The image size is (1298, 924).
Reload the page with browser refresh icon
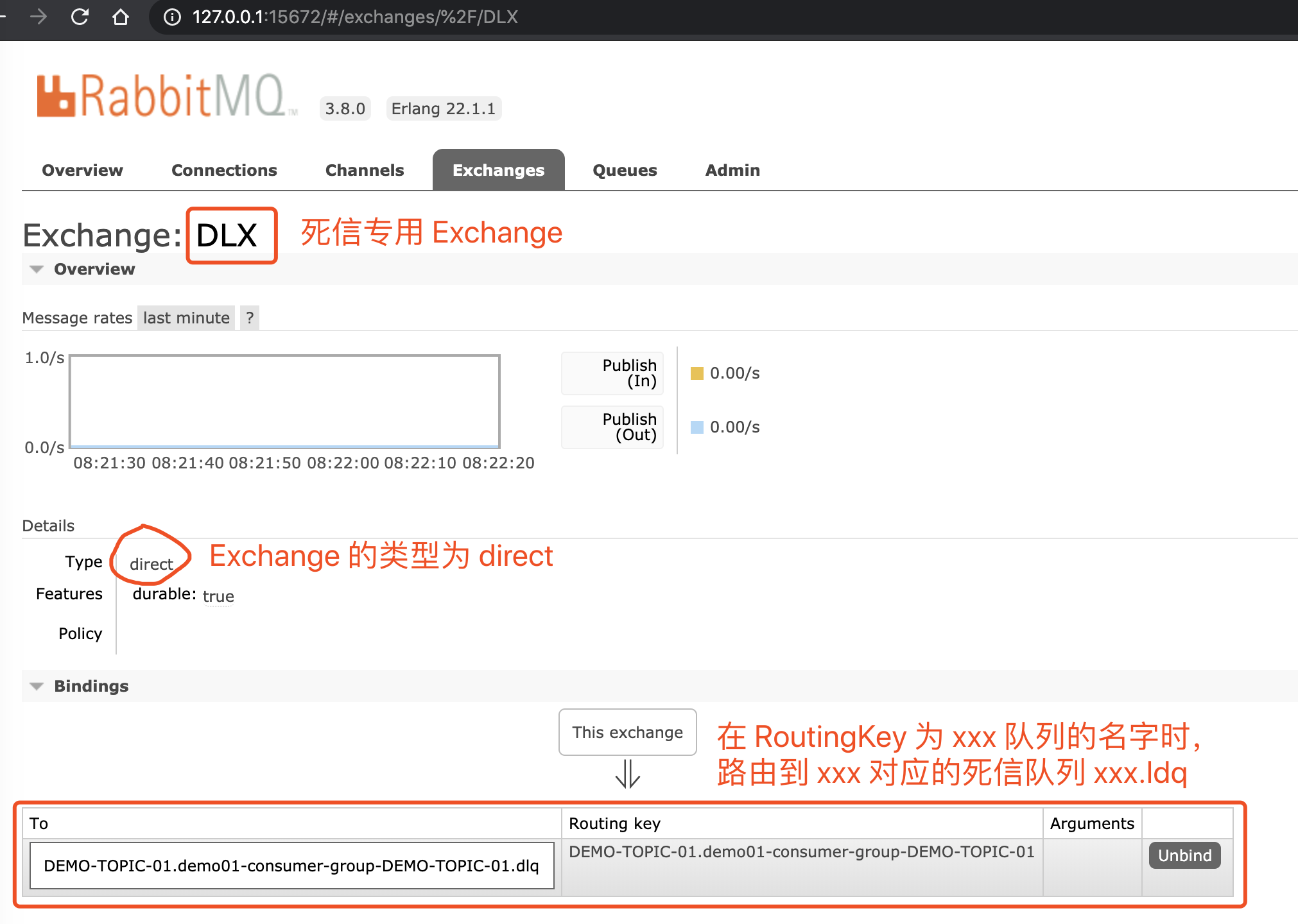tap(80, 17)
